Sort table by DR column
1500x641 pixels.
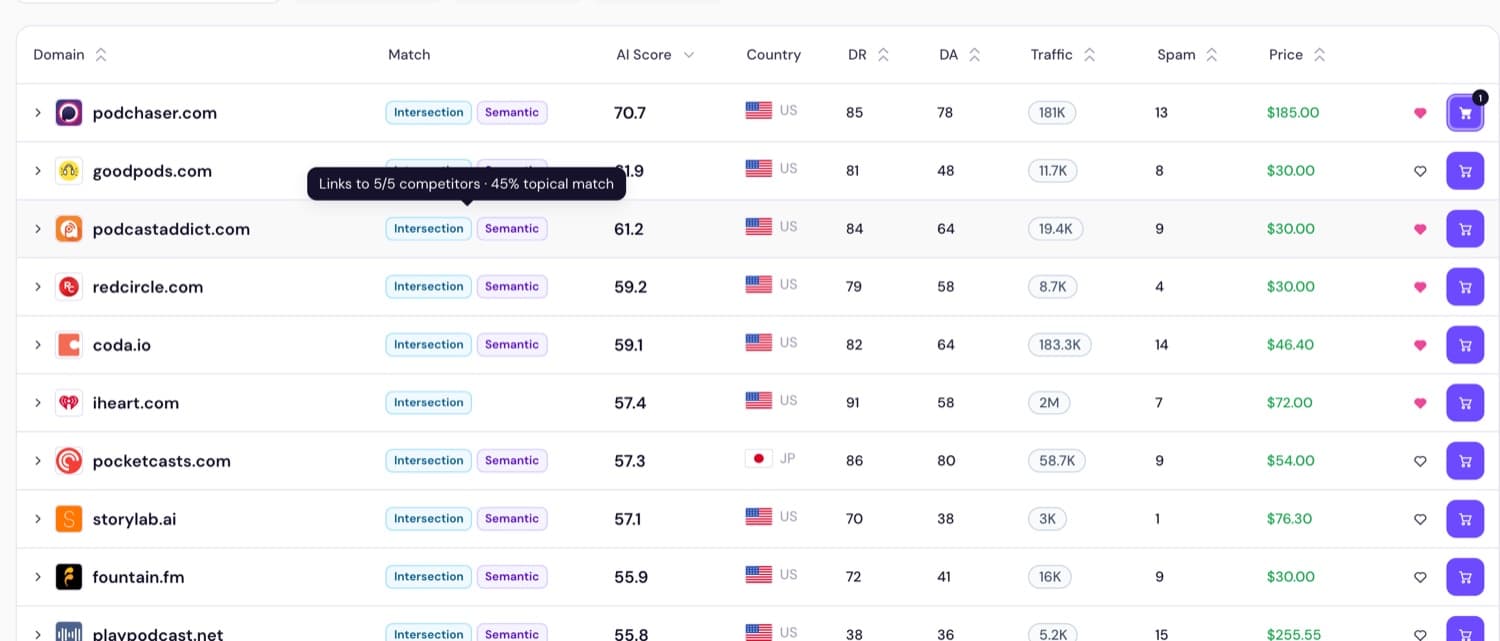(868, 55)
